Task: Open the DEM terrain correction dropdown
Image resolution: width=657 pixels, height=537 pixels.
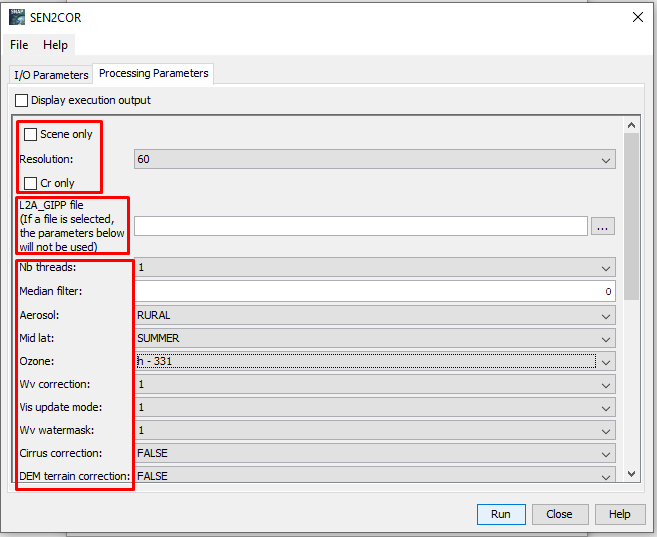Action: tap(375, 475)
